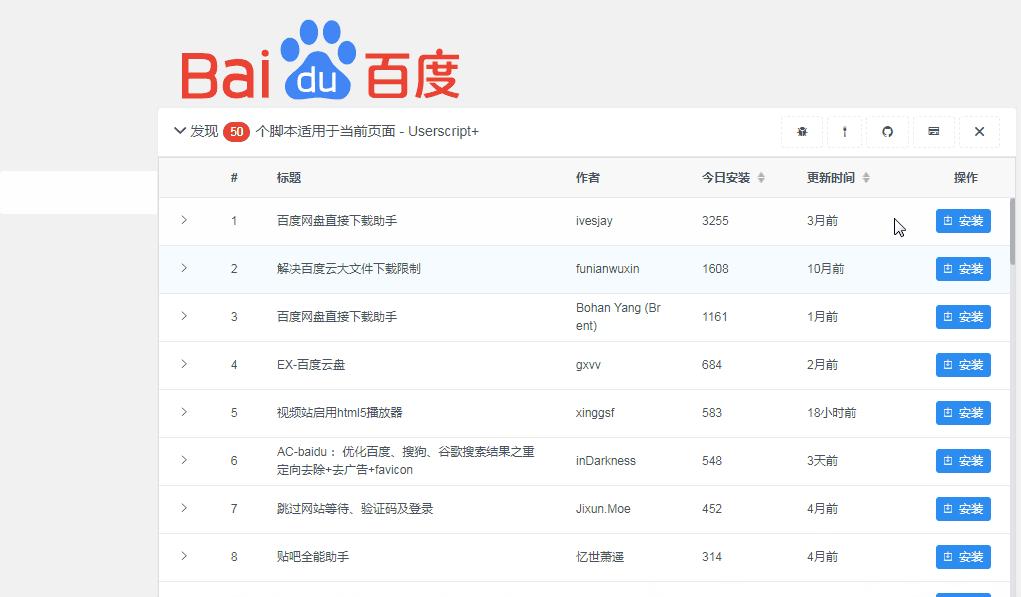Click install count 684
Screen dimensions: 1021x597
click(712, 365)
